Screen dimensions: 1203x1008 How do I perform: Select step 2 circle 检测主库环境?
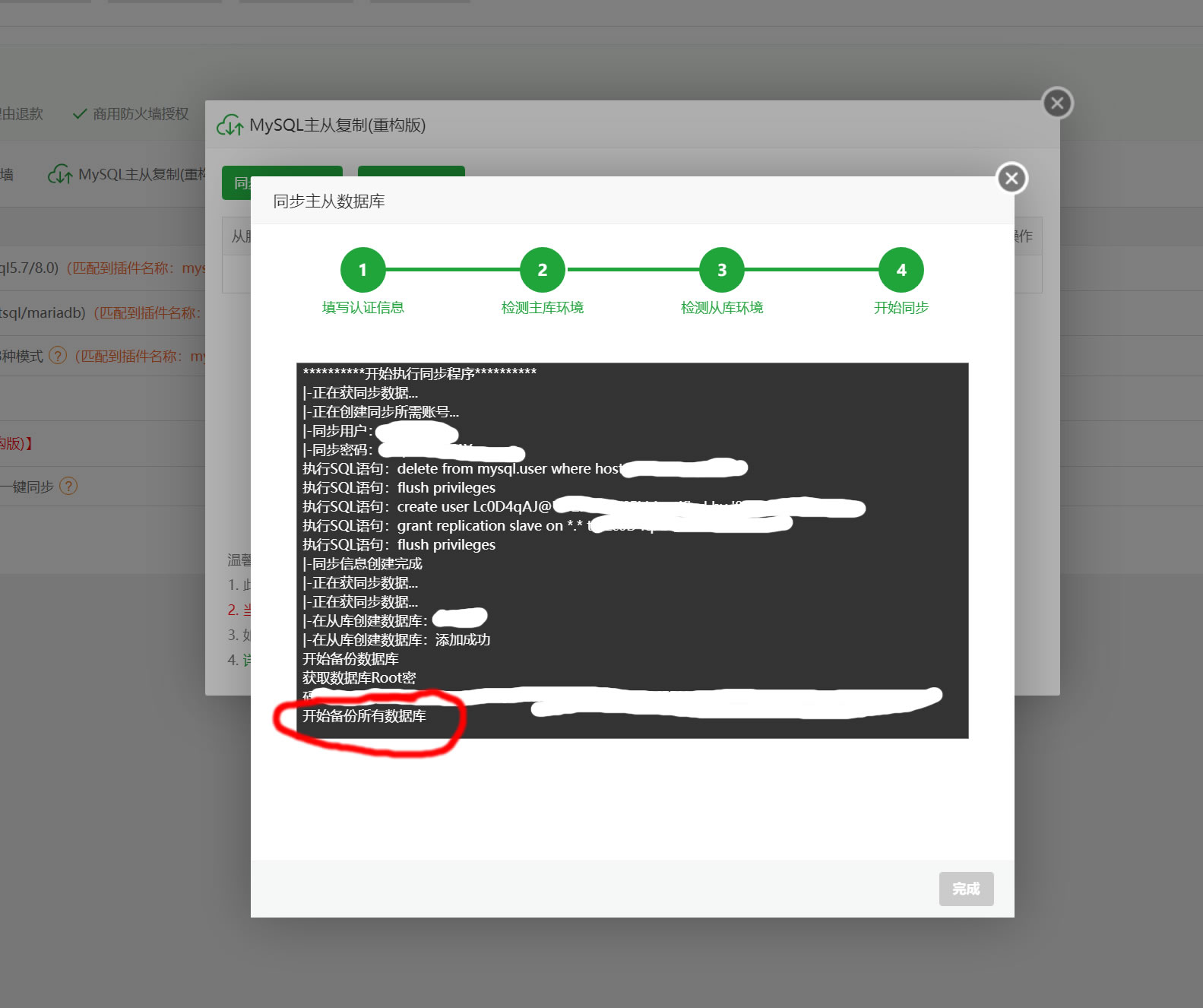[x=543, y=270]
